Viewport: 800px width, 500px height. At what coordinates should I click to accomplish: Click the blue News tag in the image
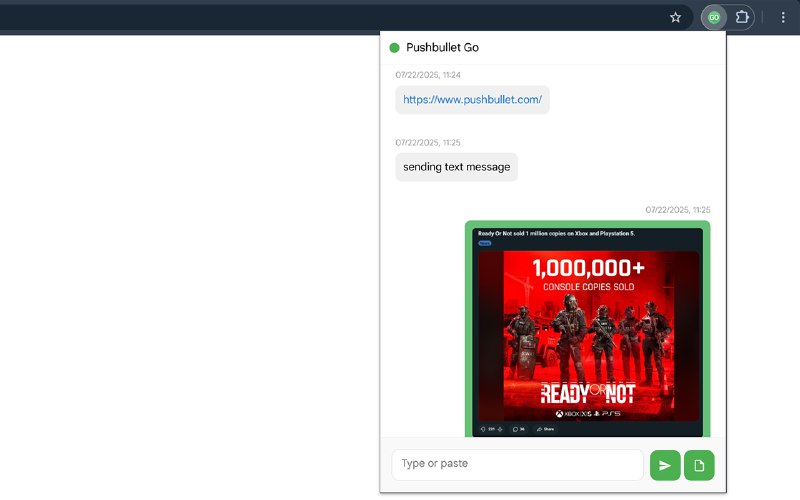[484, 243]
